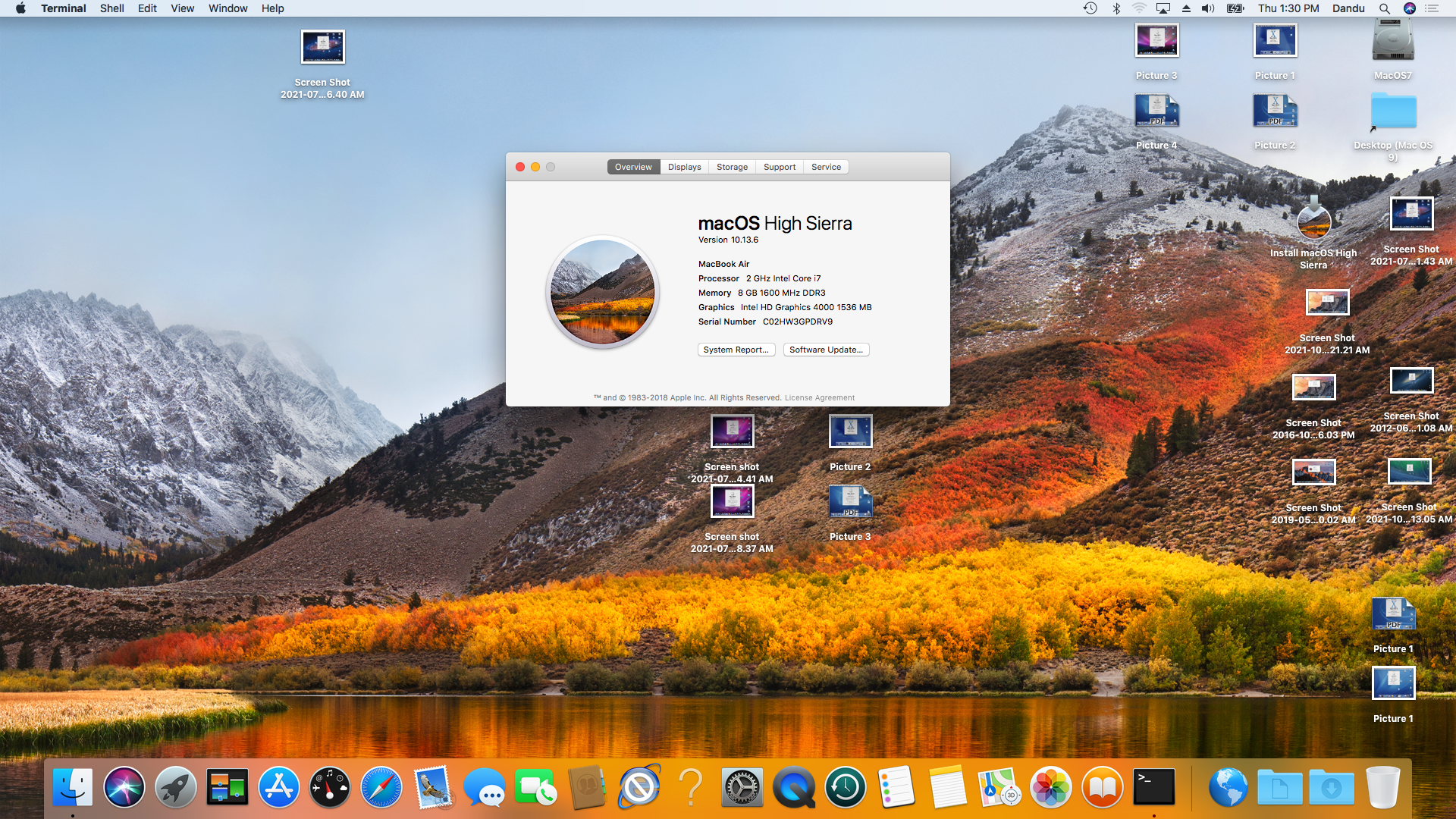Open the AirPlay display menu
This screenshot has width=1456, height=819.
click(x=1163, y=8)
